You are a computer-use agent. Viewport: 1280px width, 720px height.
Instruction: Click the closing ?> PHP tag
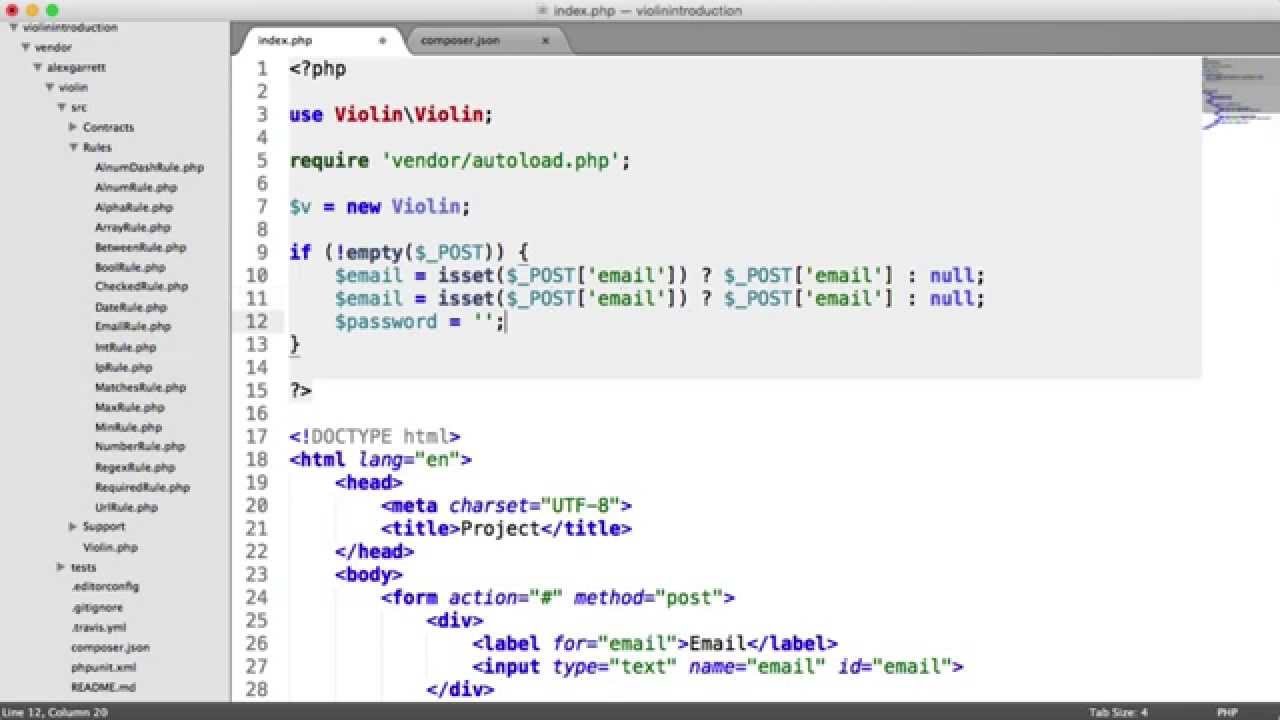pos(301,390)
